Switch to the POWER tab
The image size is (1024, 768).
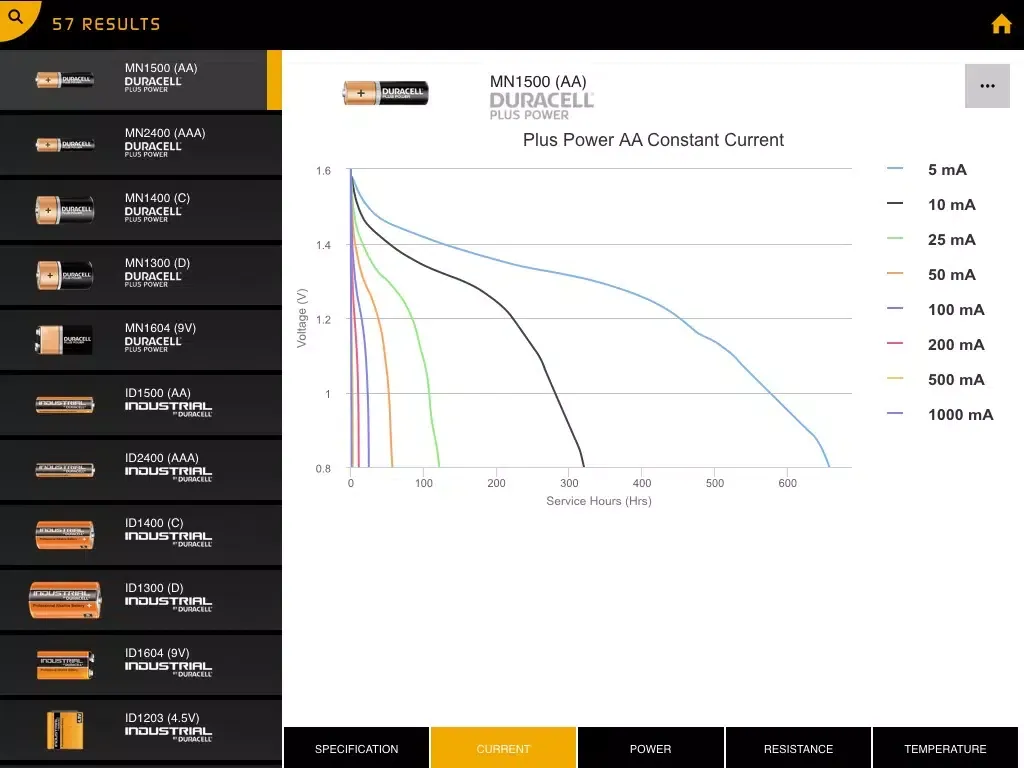650,748
